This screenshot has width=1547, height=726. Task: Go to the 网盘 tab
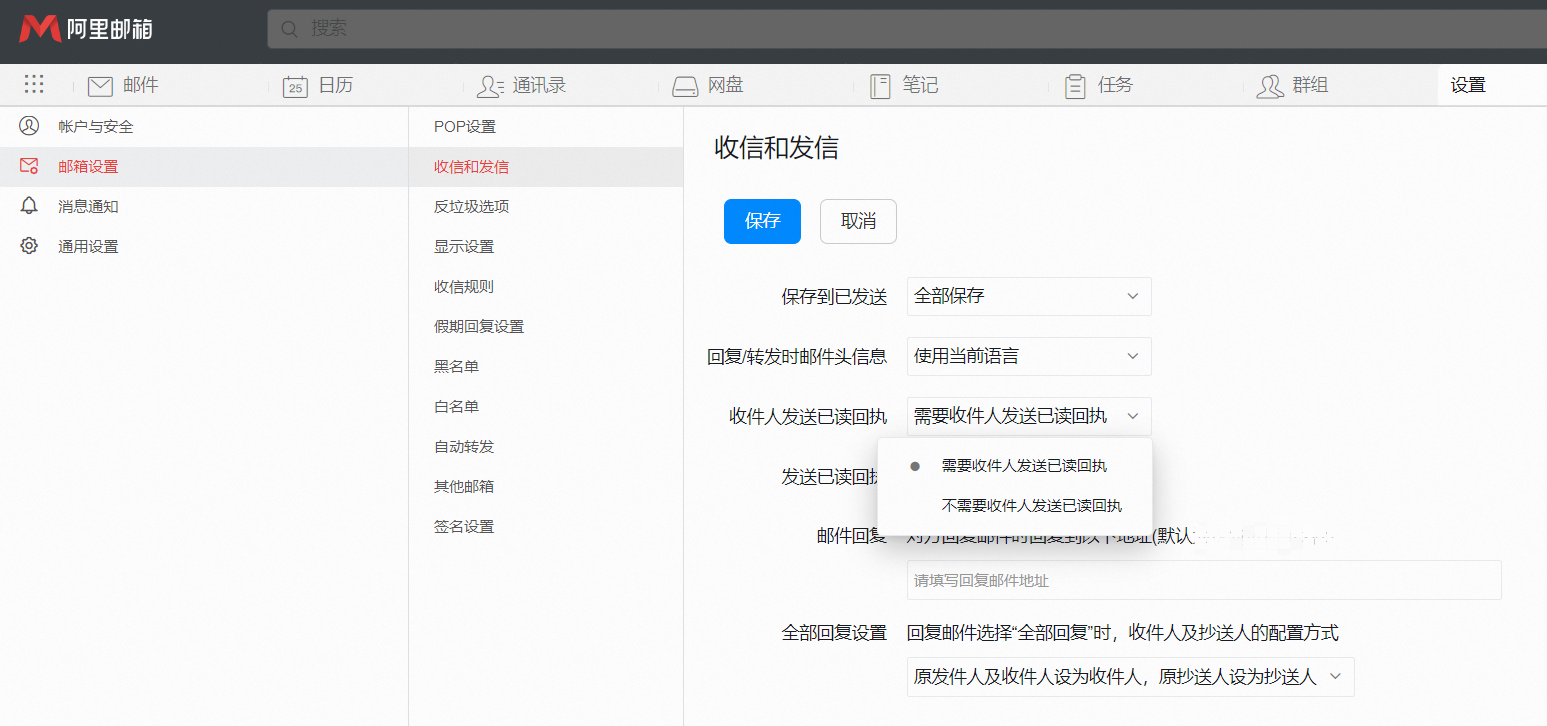[x=725, y=85]
